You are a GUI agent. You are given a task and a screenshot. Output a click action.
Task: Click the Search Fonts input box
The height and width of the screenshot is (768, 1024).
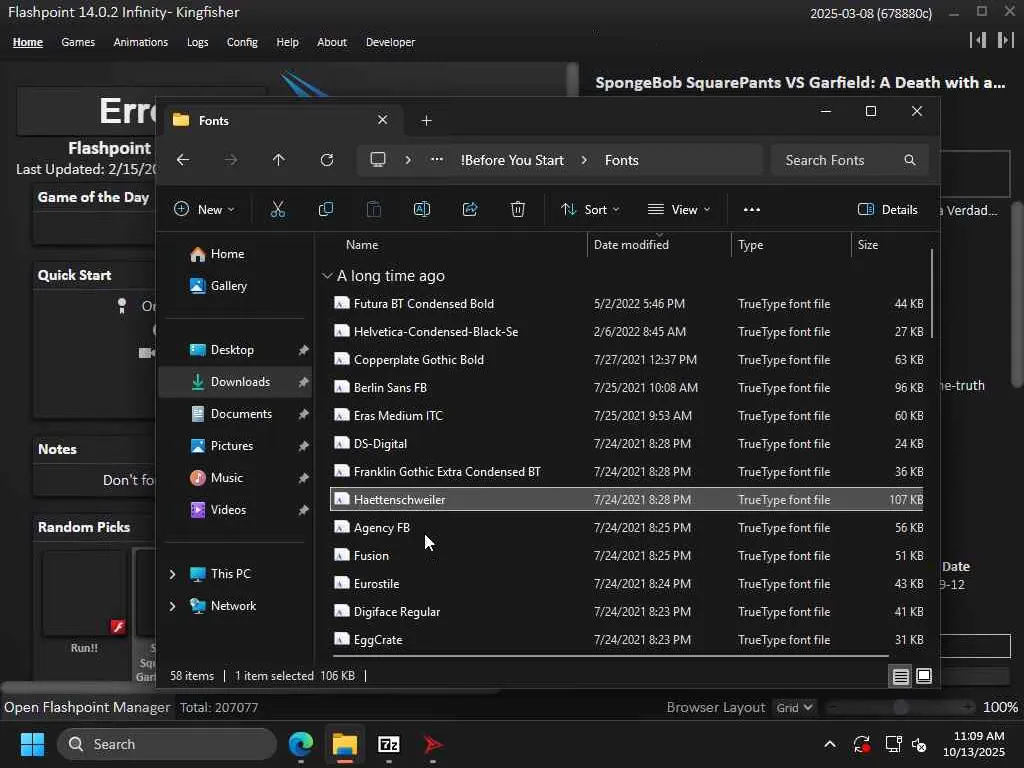[850, 160]
